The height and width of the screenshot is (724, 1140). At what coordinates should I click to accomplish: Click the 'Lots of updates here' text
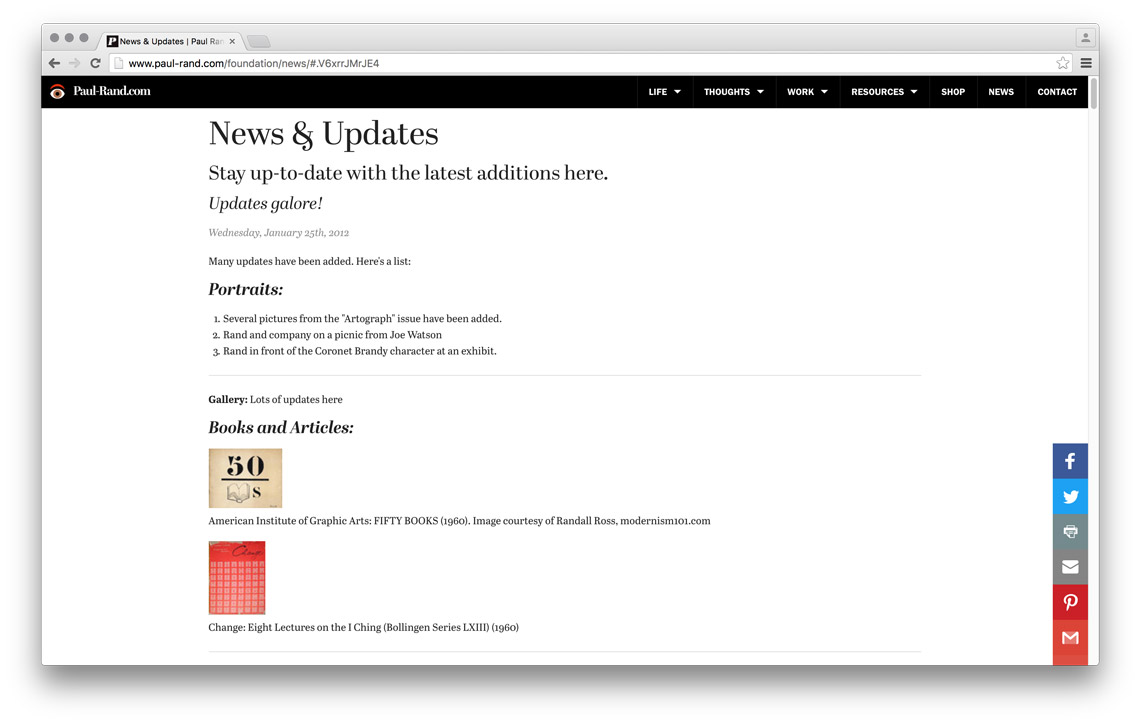point(296,399)
